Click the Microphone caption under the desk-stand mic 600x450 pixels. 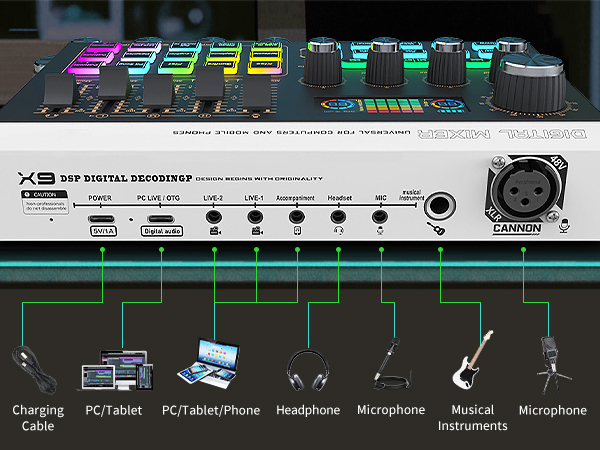(391, 410)
